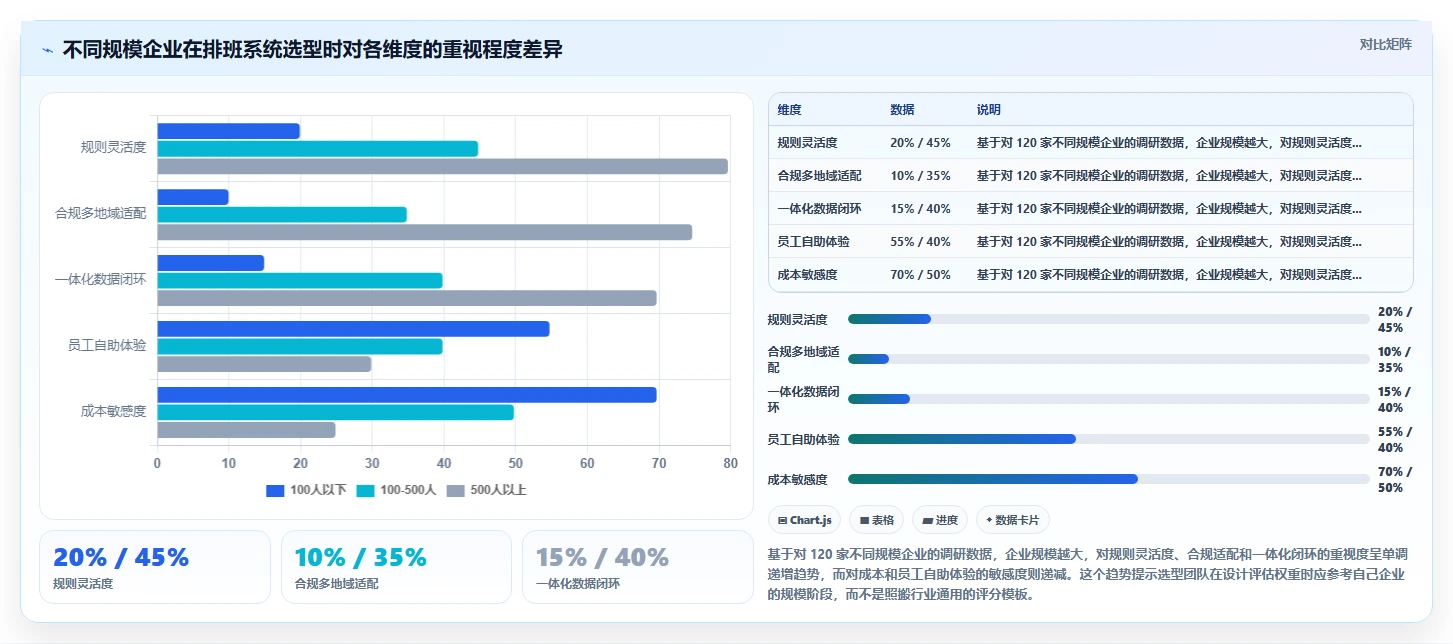Open the 15% / 40% 一体化数据闭环 stat card
Image resolution: width=1453 pixels, height=644 pixels.
point(638,567)
